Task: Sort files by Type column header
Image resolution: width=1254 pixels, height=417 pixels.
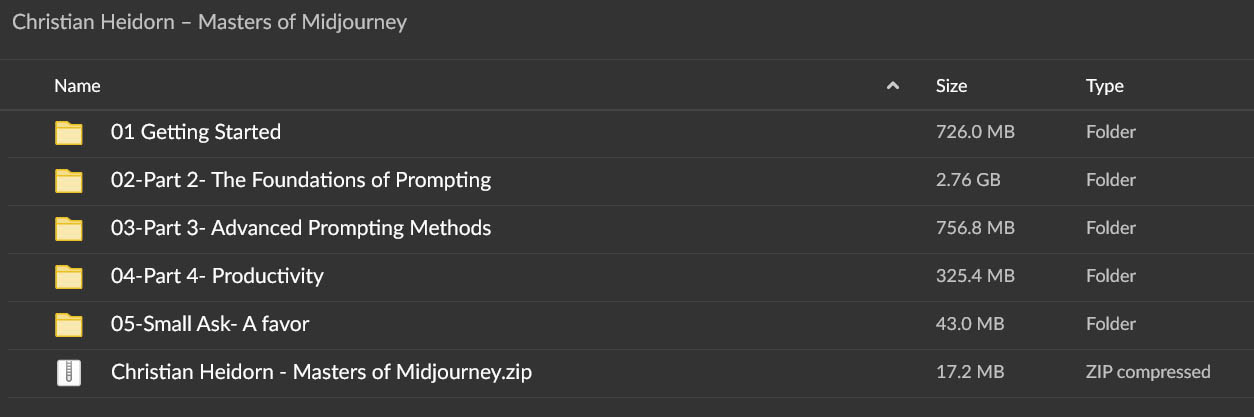Action: point(1105,87)
